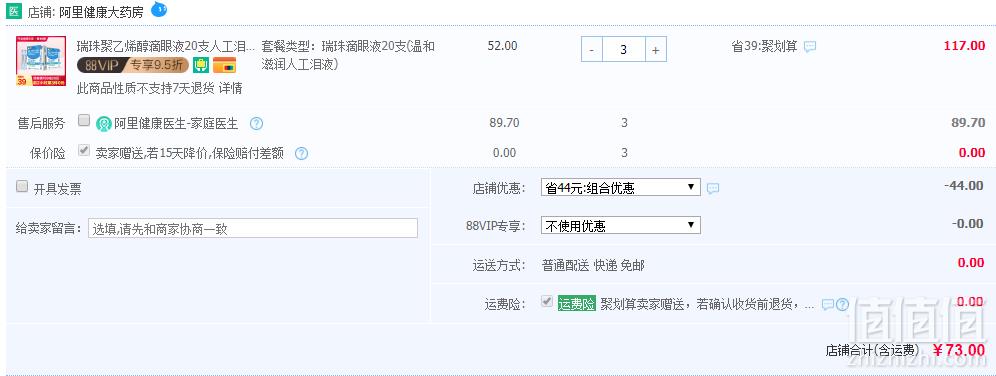Click the 89.70 family doctor service unit price
Viewport: 996px width, 376px height.
pos(504,123)
